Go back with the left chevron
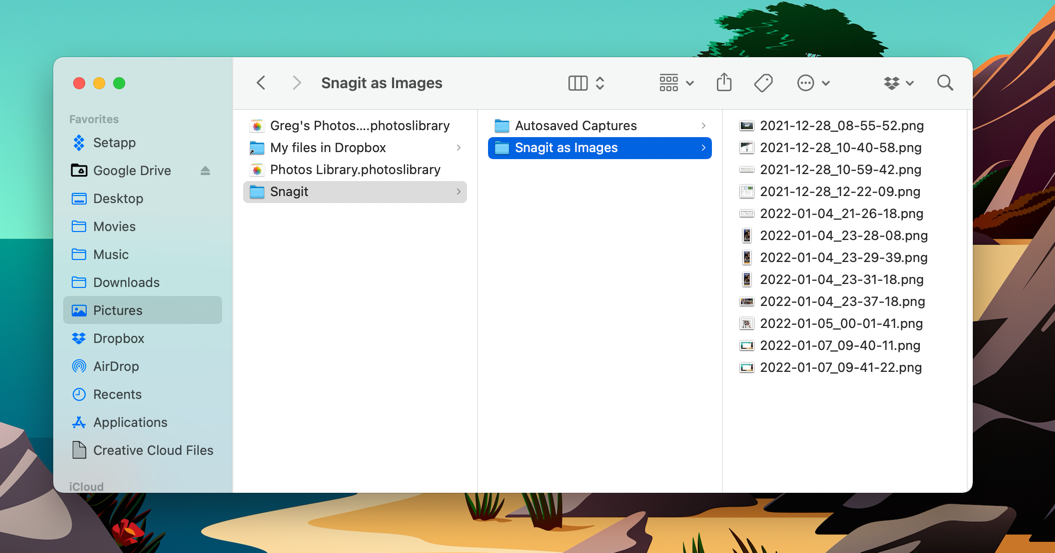Viewport: 1055px width, 553px height. tap(261, 83)
